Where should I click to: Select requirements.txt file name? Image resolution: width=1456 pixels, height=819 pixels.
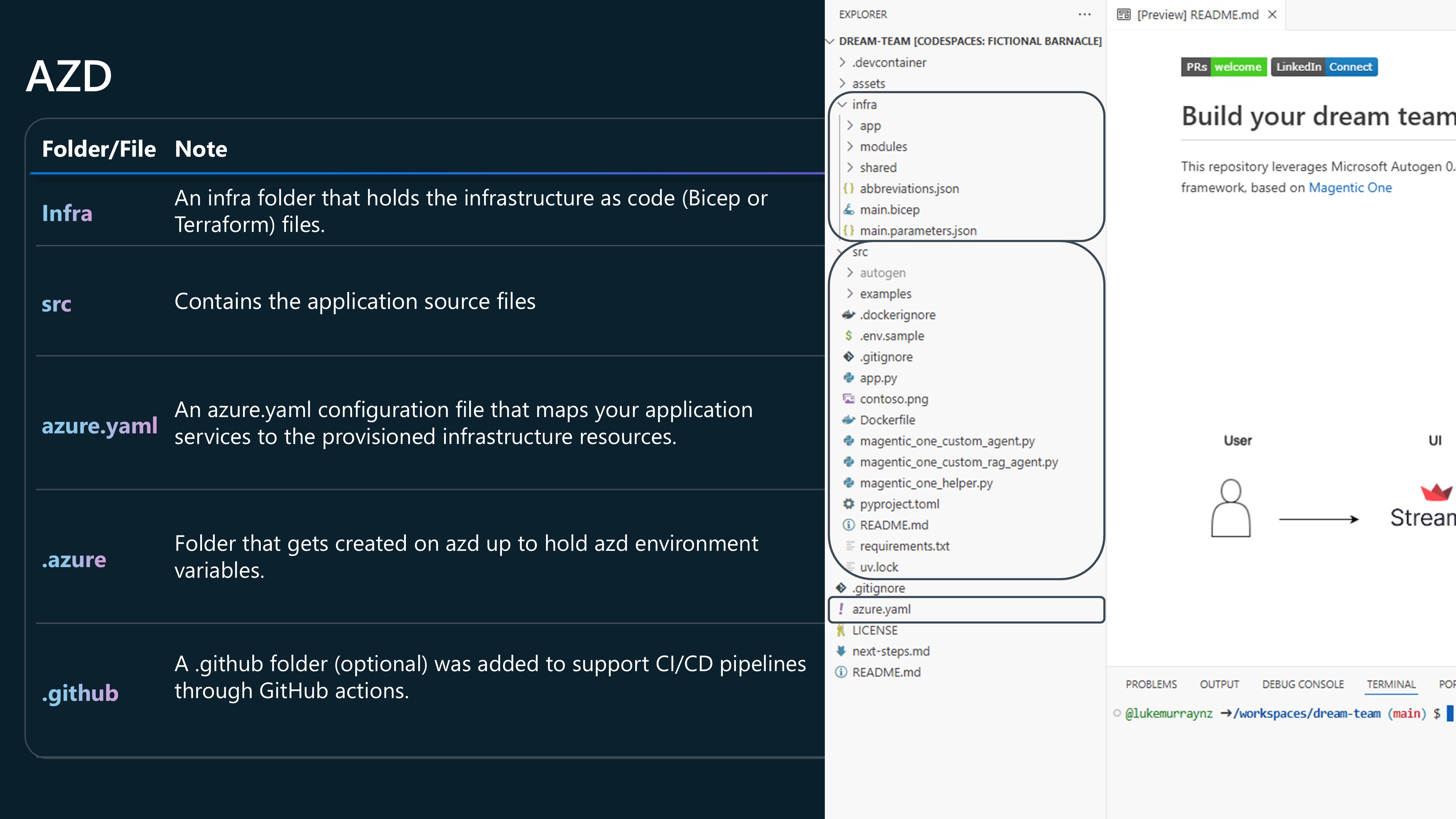[x=904, y=546]
